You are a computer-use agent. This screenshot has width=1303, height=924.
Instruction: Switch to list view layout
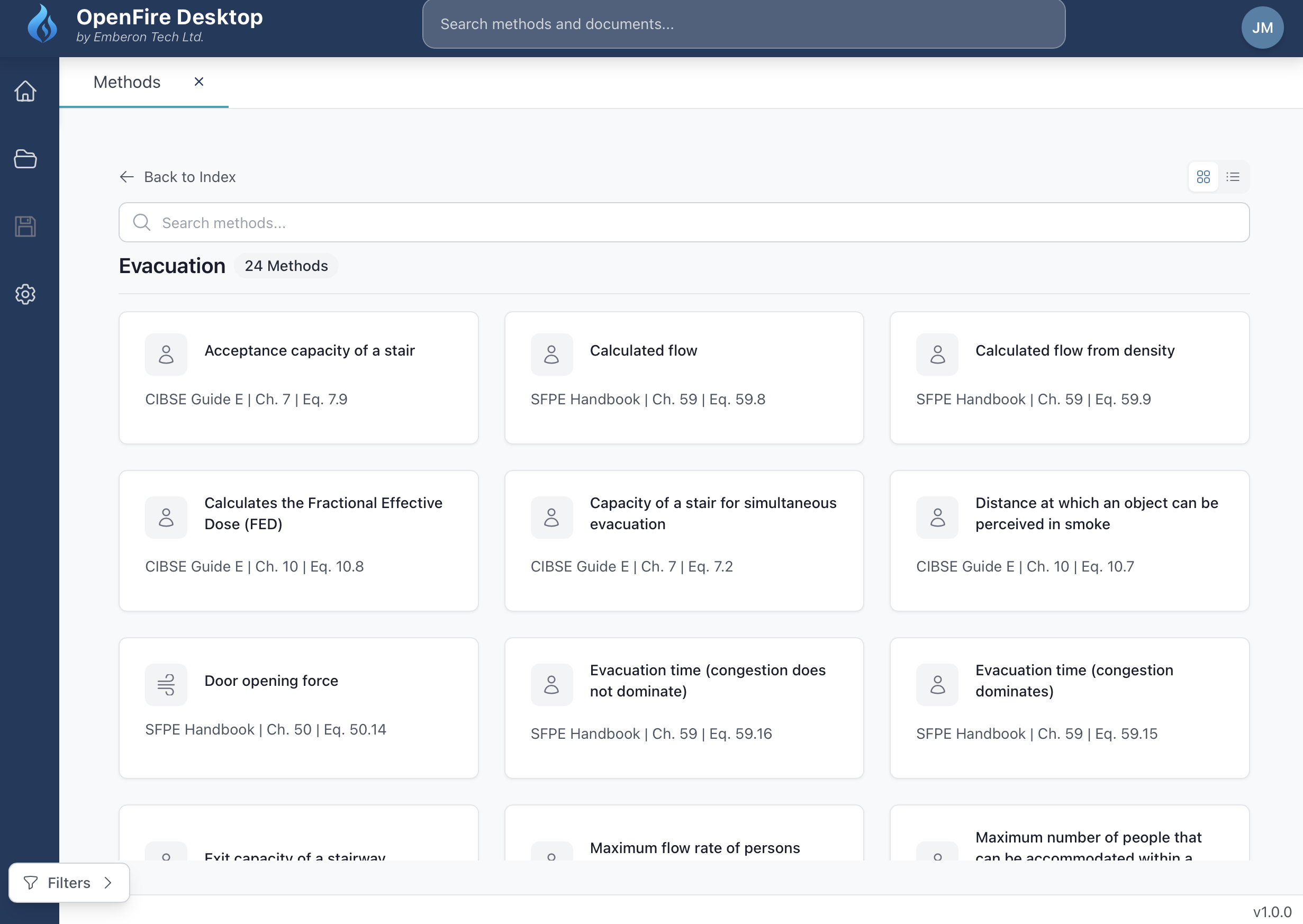(x=1233, y=177)
